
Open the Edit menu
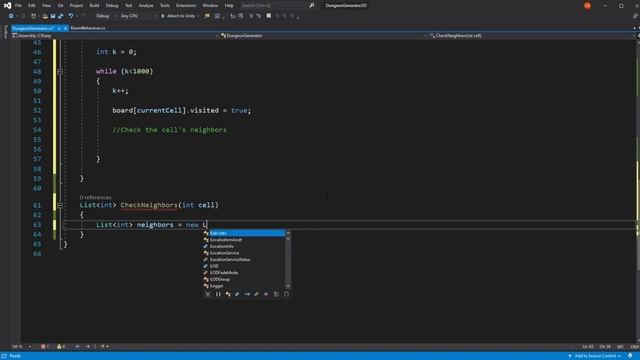coord(32,6)
